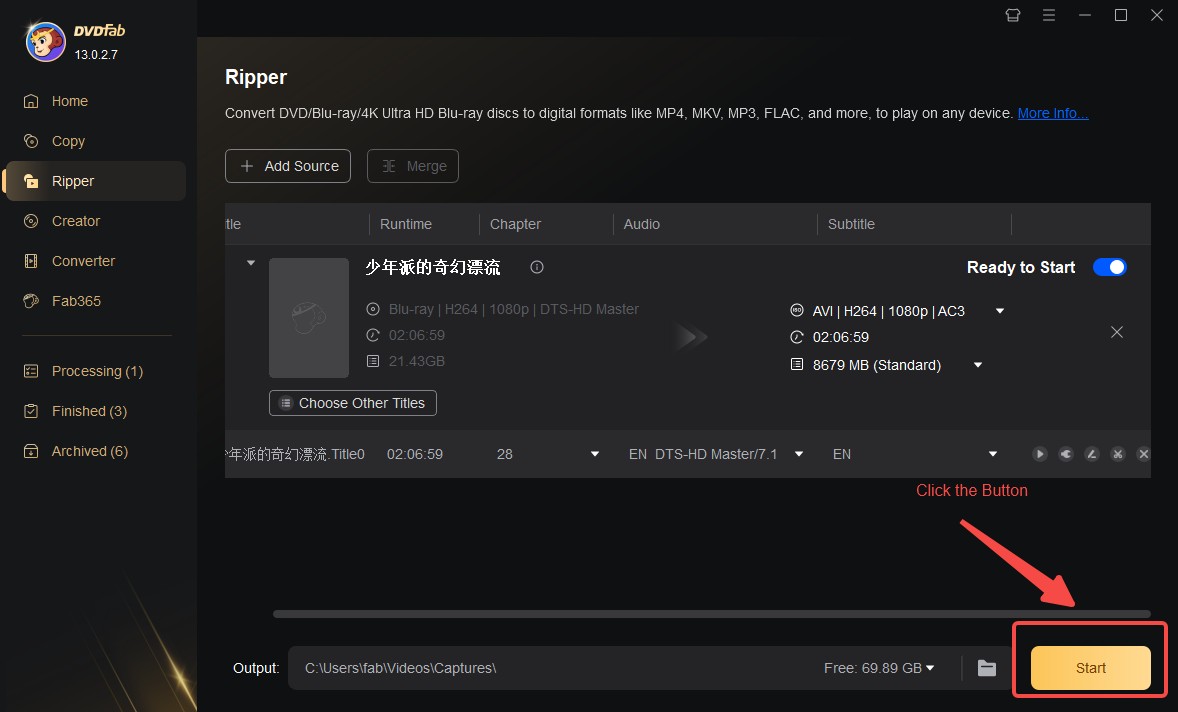Viewport: 1178px width, 712px height.
Task: Delete Title0 row with its X icon
Action: (x=1143, y=454)
